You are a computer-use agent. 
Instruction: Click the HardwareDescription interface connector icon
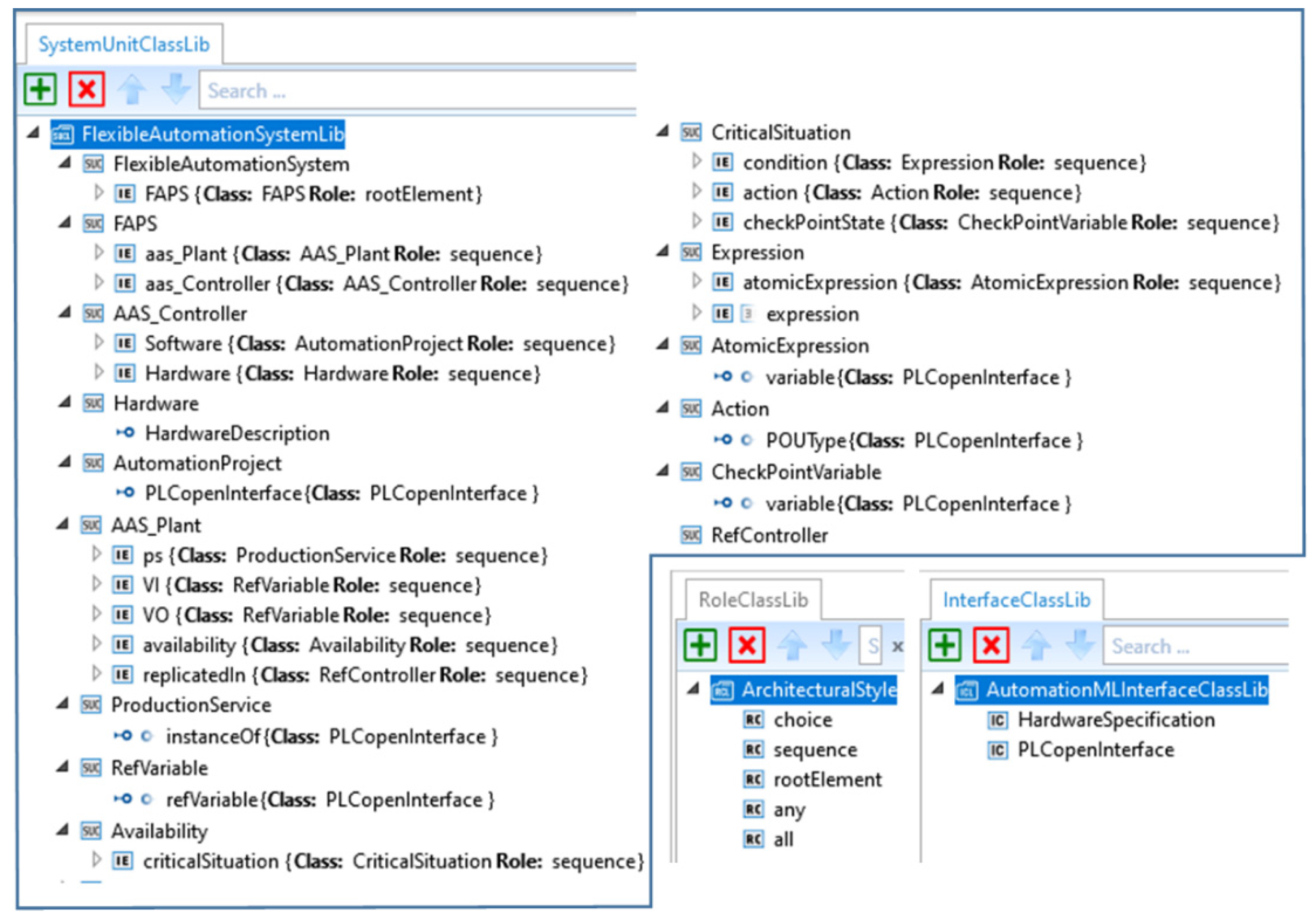pyautogui.click(x=125, y=432)
